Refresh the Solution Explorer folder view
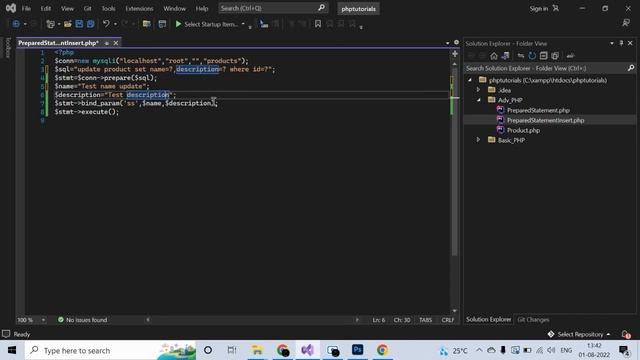Screen dimensions: 640x360 tap(532, 56)
